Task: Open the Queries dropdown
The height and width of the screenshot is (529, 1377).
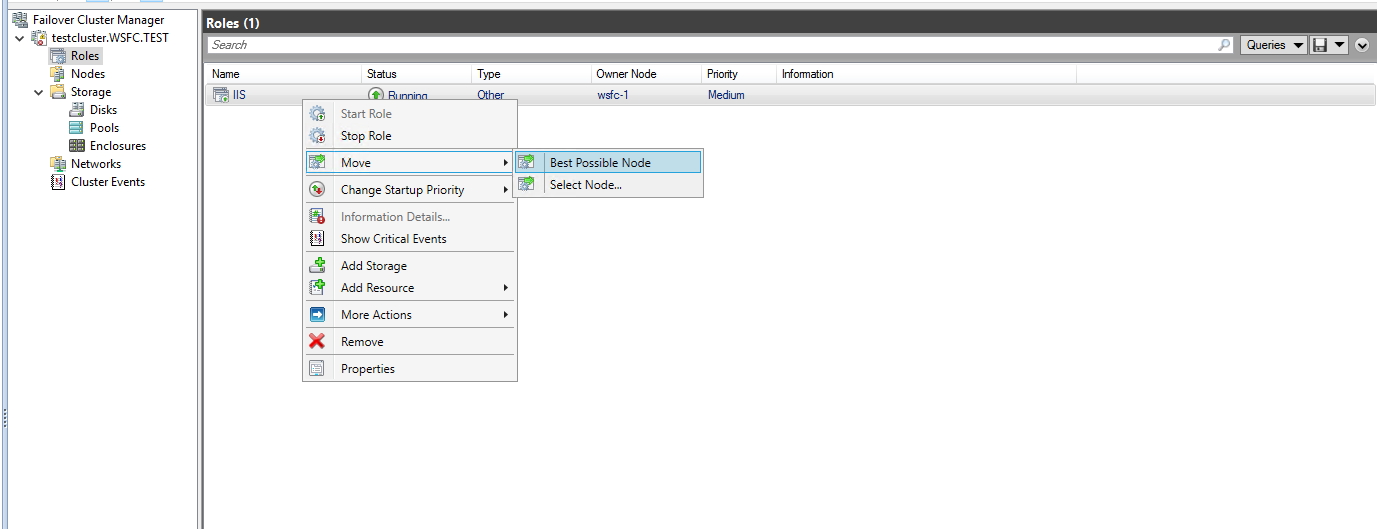Action: 1273,45
